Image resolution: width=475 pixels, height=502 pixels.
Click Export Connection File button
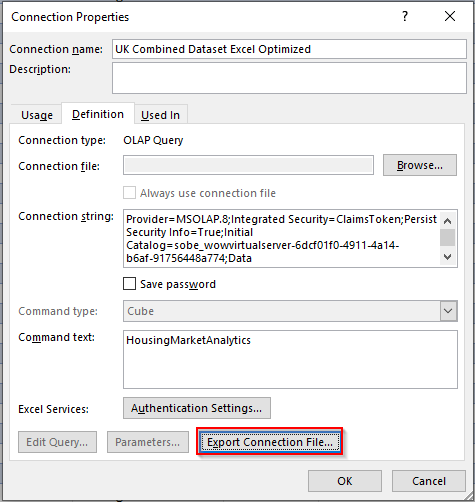click(270, 442)
